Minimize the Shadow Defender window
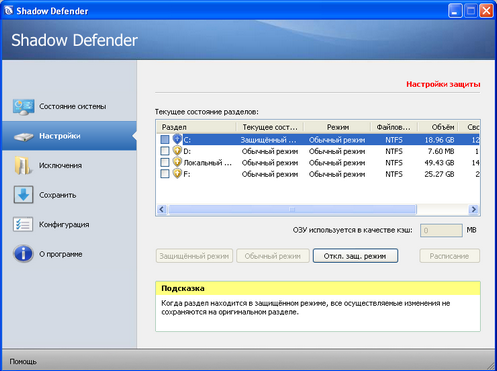The height and width of the screenshot is (371, 497). (455, 11)
